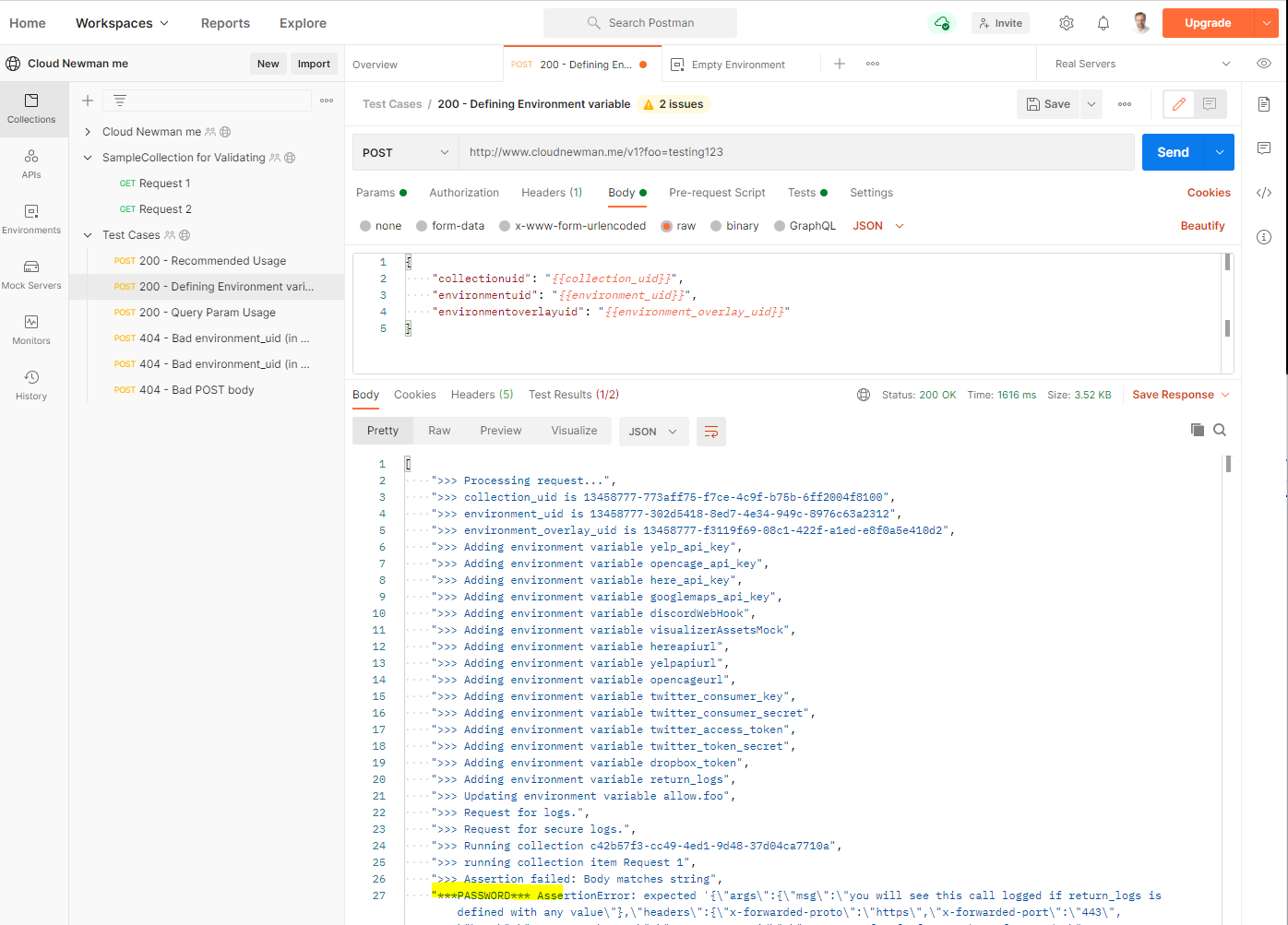1288x925 pixels.
Task: Click the Import button
Action: [x=314, y=64]
